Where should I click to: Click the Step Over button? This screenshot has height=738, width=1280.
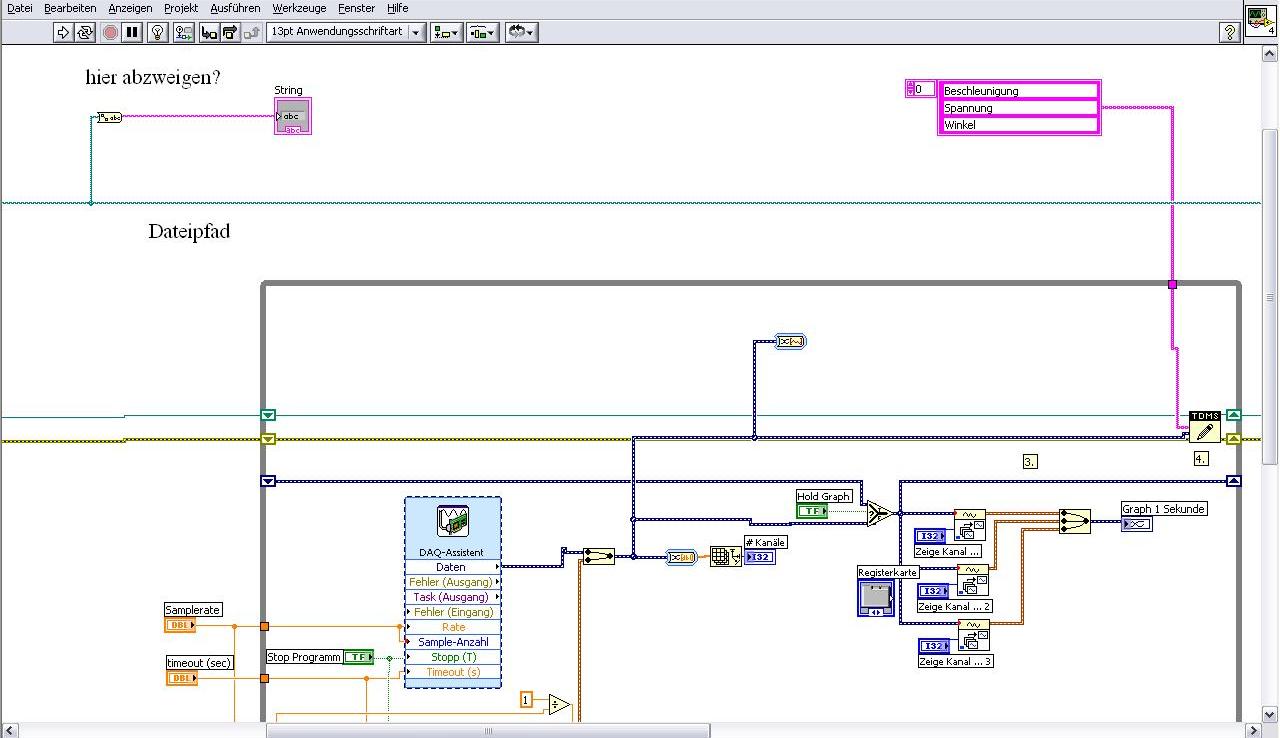(230, 32)
